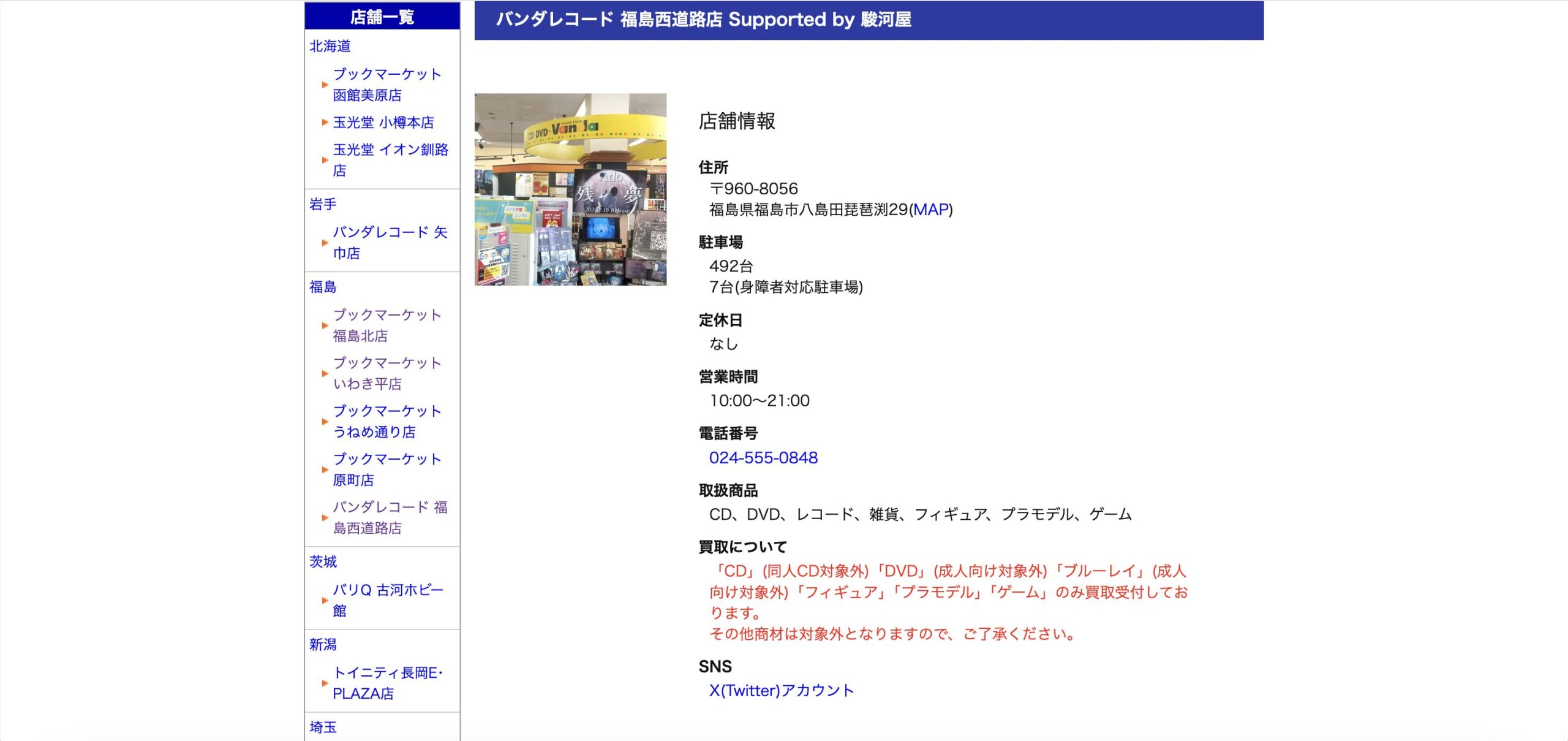
Task: Click orange arrow beside ブックマーケット 福島北店
Action: coord(325,325)
